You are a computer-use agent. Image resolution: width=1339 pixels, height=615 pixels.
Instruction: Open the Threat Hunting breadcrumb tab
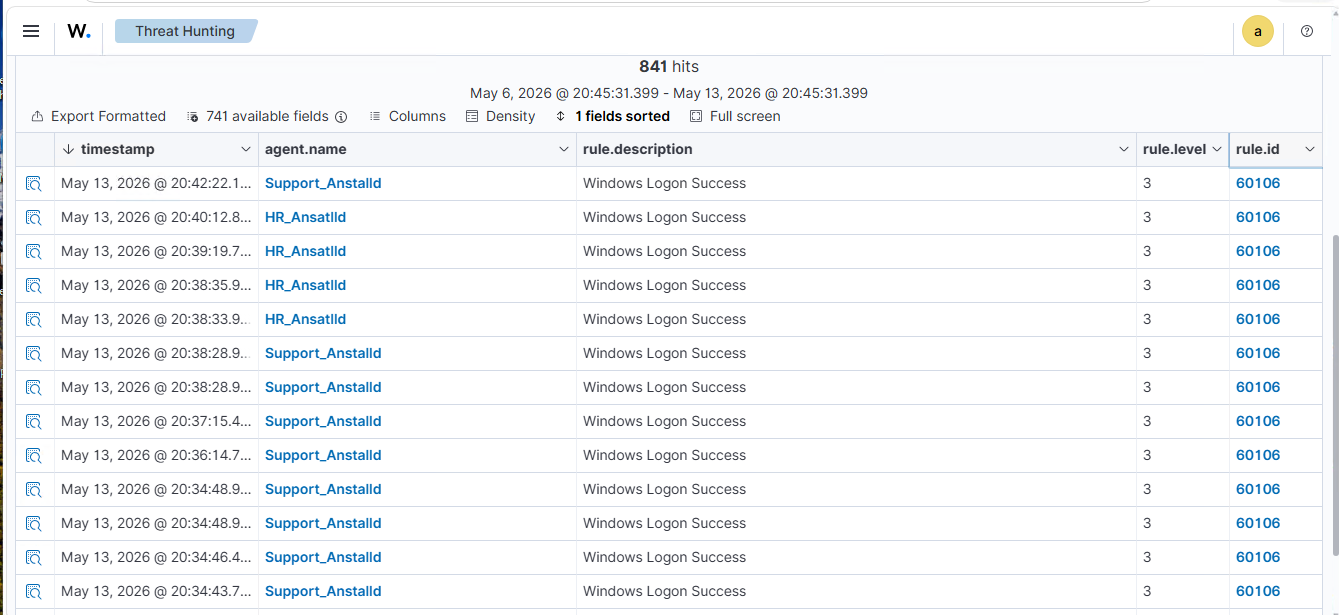(185, 31)
